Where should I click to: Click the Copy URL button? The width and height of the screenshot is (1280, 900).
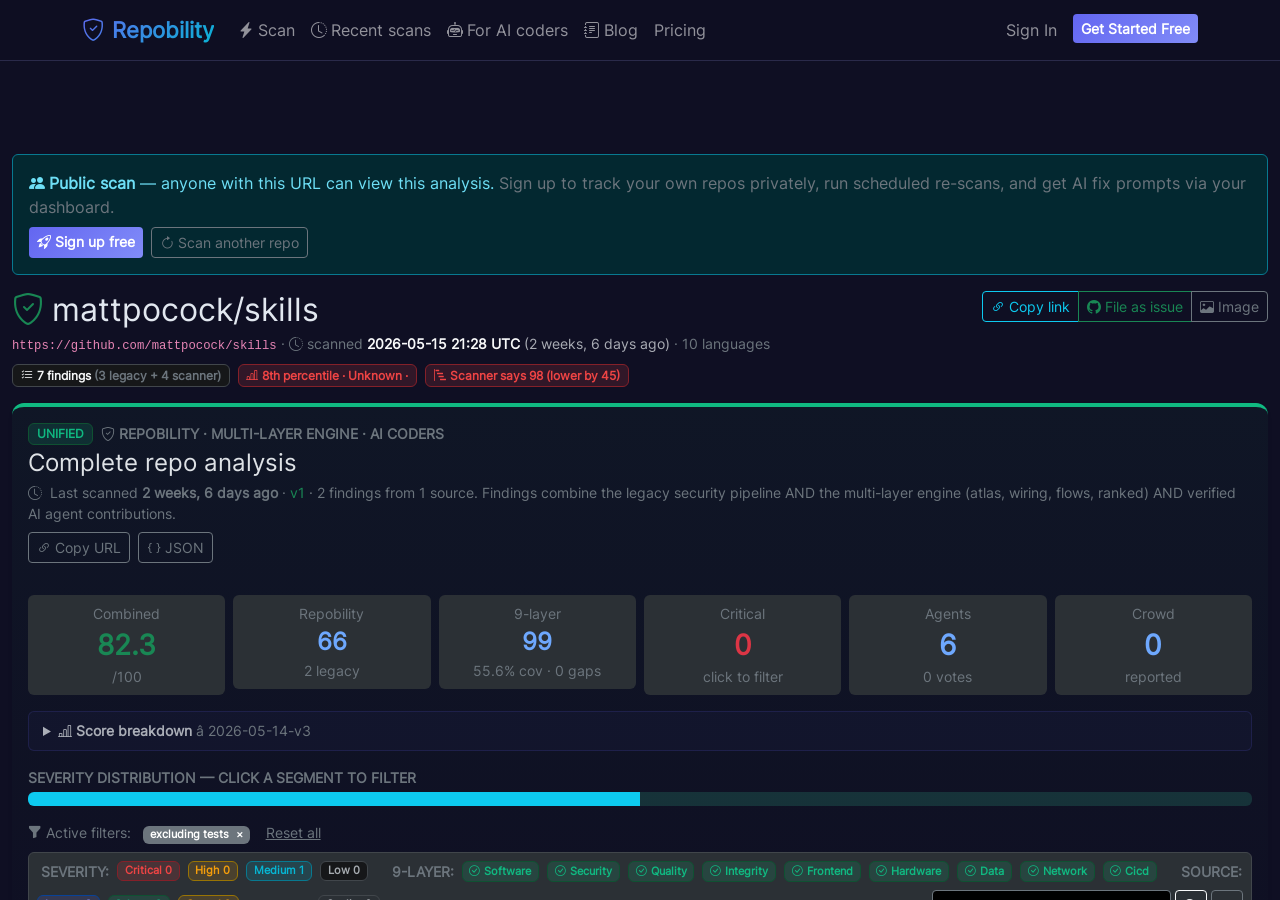pyautogui.click(x=79, y=547)
